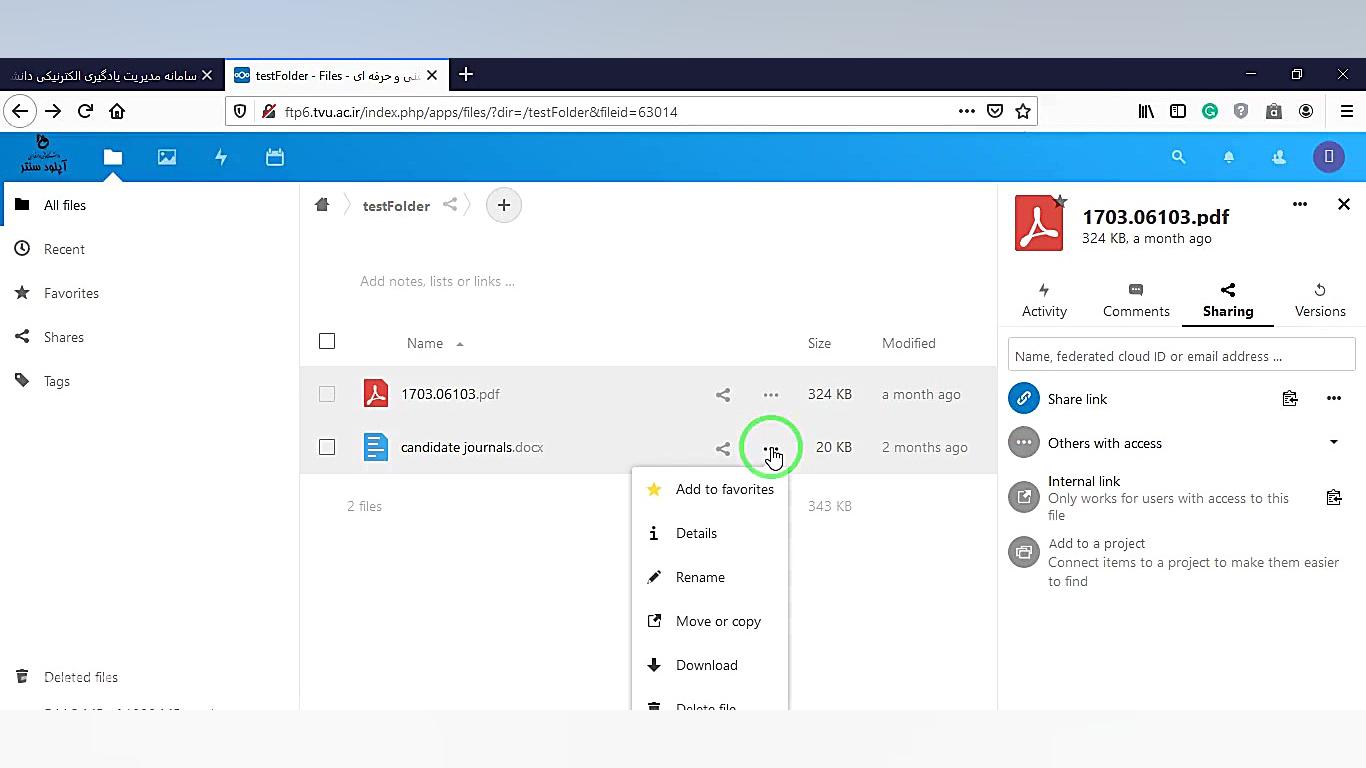Copy the Share link to clipboard

1290,399
